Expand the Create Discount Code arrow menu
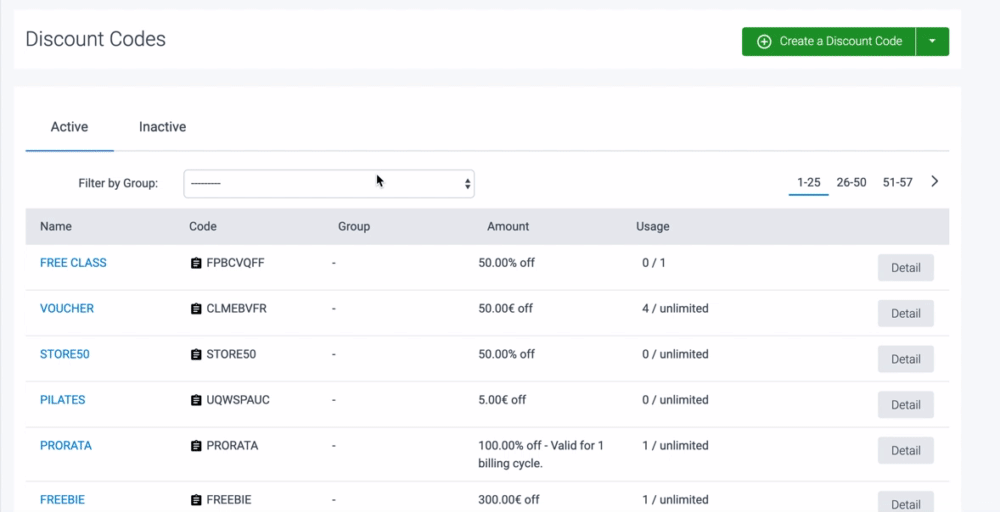The width and height of the screenshot is (1000, 512). [x=932, y=42]
